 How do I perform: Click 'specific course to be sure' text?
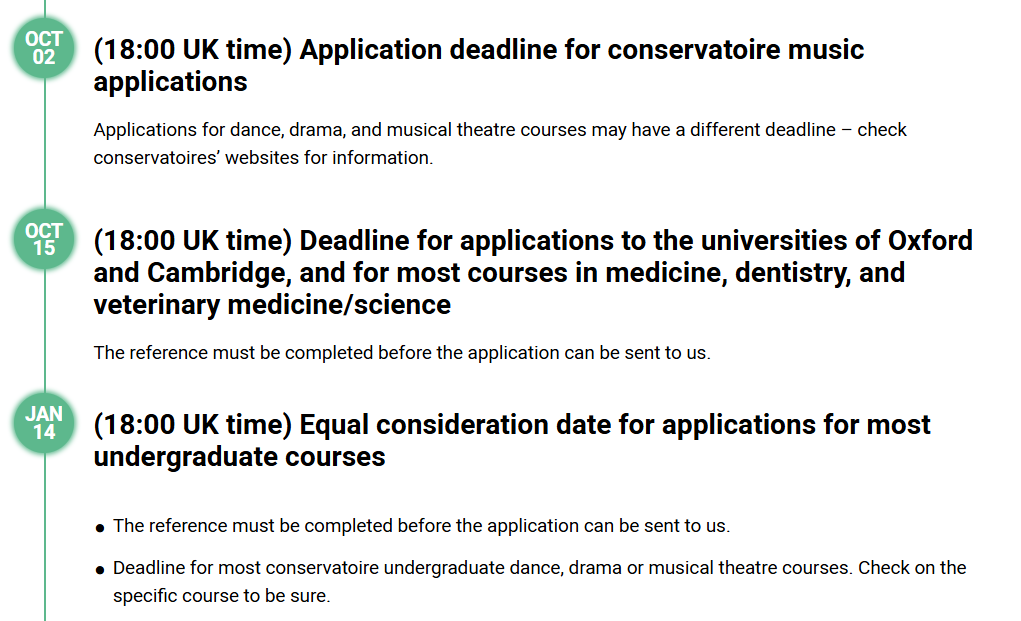click(221, 596)
